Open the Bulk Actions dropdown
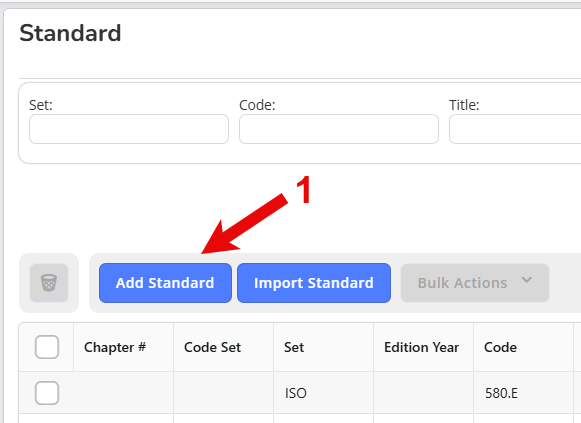The width and height of the screenshot is (581, 423). click(x=475, y=283)
